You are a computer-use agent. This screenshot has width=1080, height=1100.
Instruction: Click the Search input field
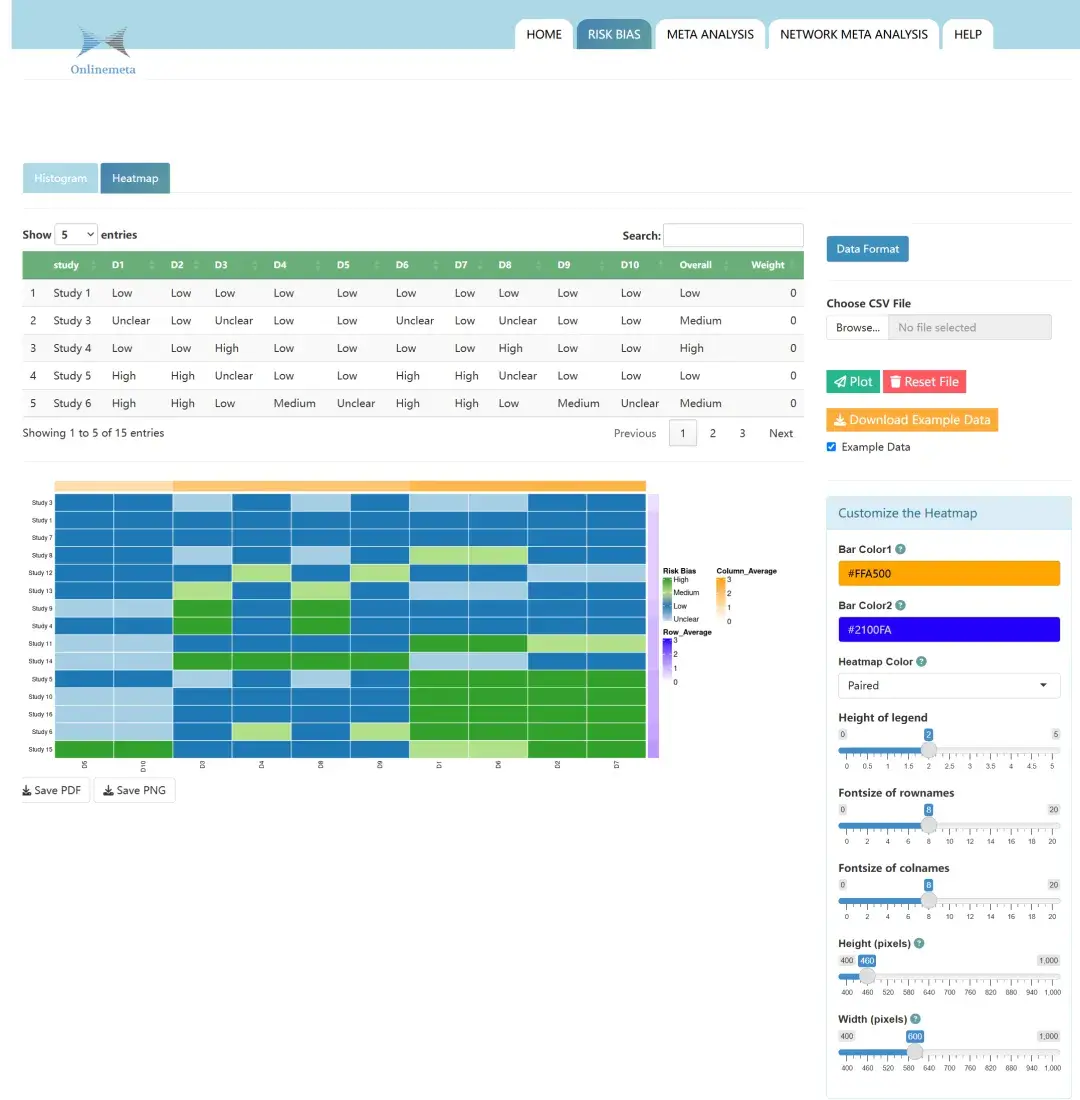[x=733, y=235]
